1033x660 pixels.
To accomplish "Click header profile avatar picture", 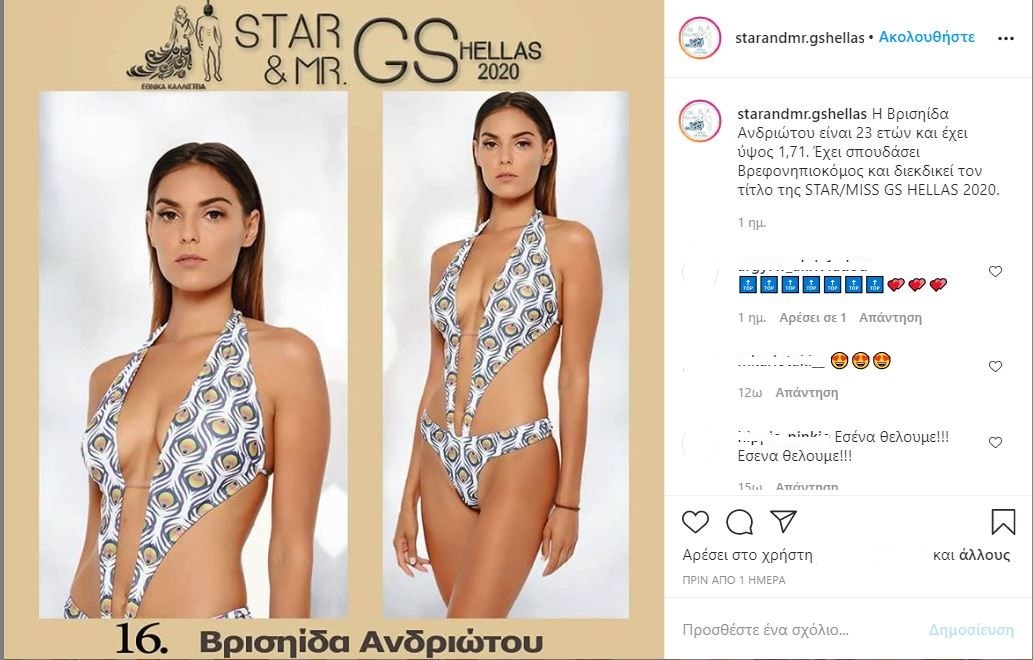I will coord(700,38).
